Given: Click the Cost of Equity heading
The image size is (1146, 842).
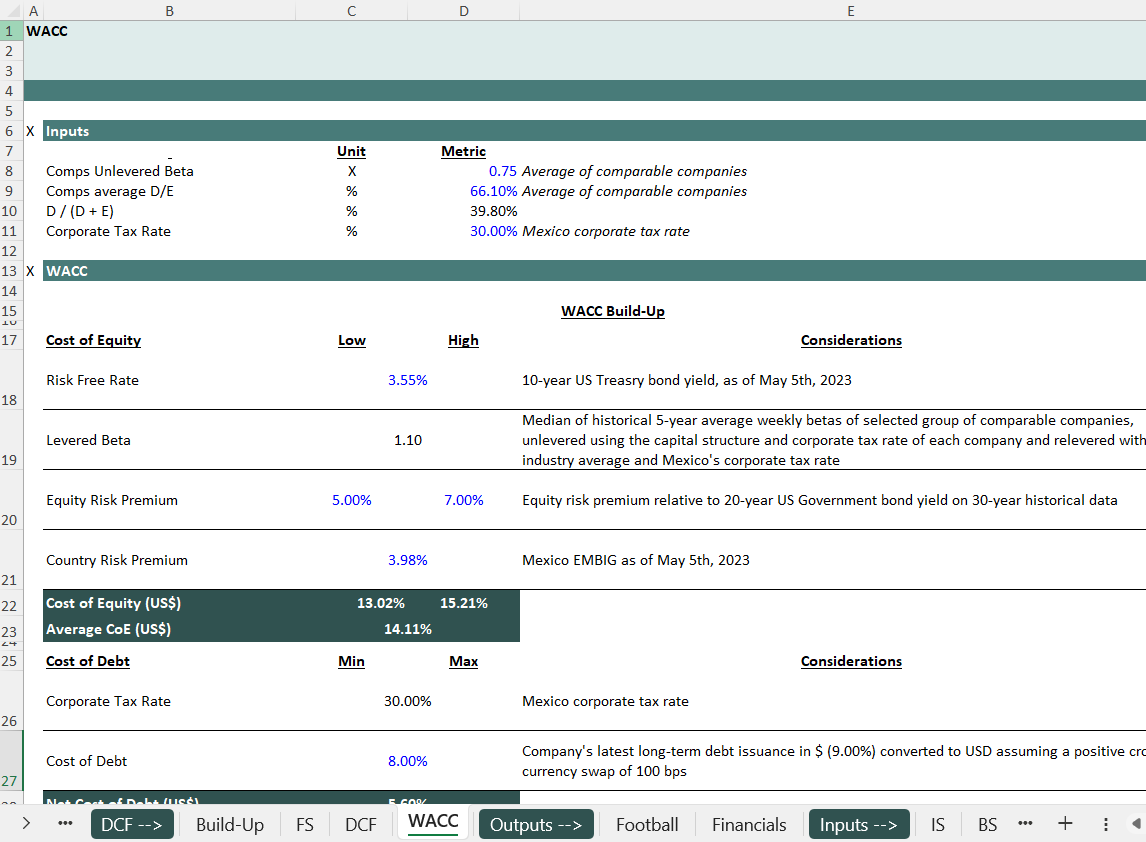Looking at the screenshot, I should [x=94, y=340].
